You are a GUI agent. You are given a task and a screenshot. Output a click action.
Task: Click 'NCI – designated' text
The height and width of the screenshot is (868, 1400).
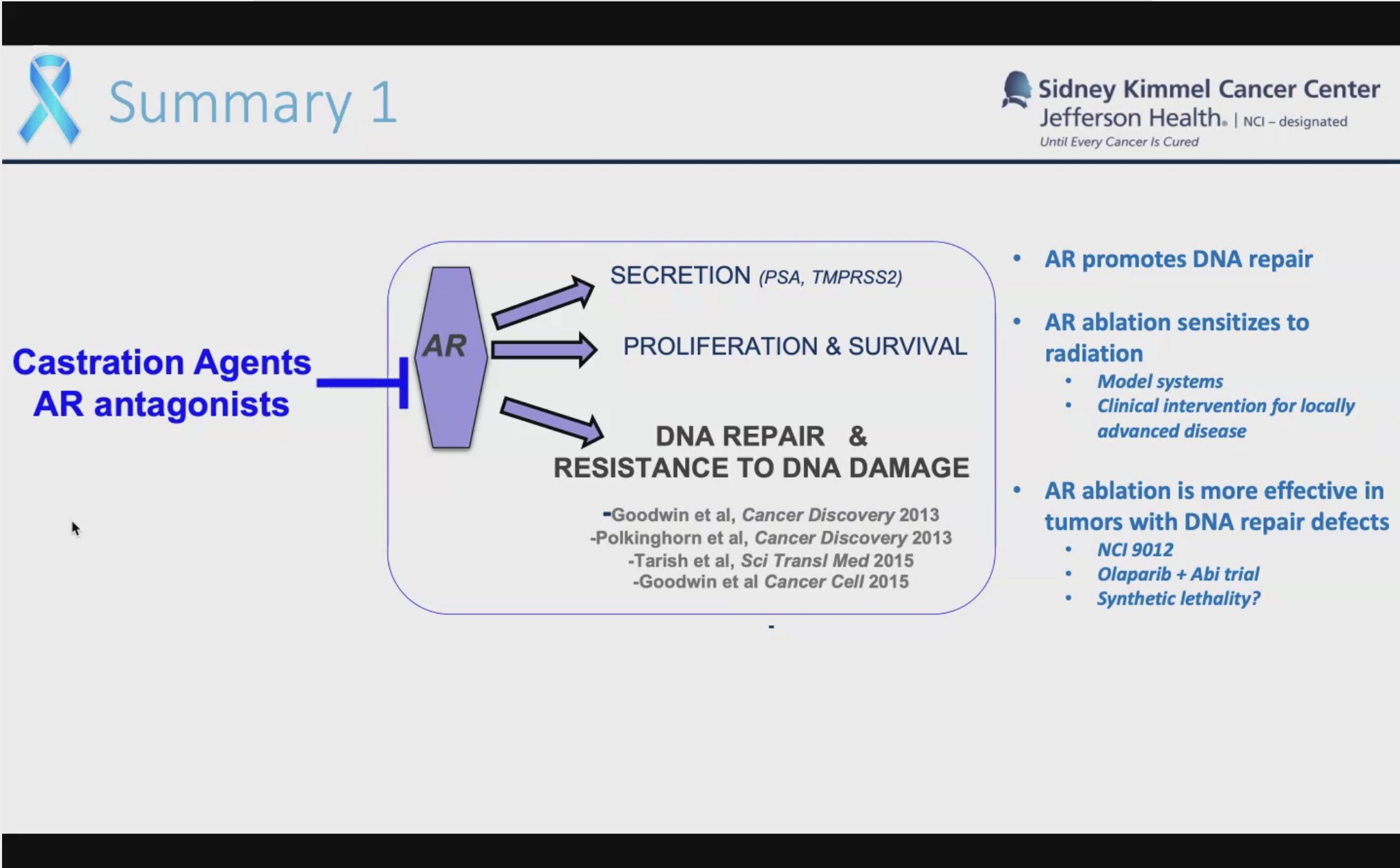1295,122
